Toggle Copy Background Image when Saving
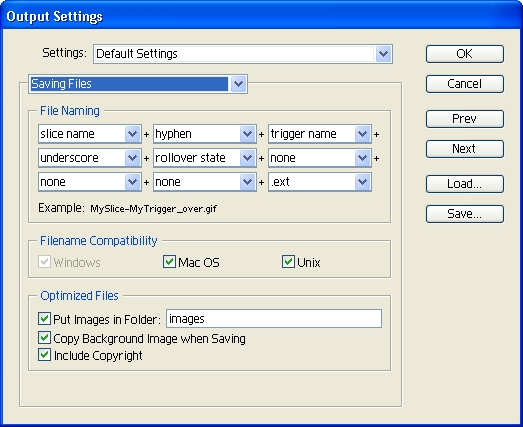The height and width of the screenshot is (427, 523). (x=44, y=338)
